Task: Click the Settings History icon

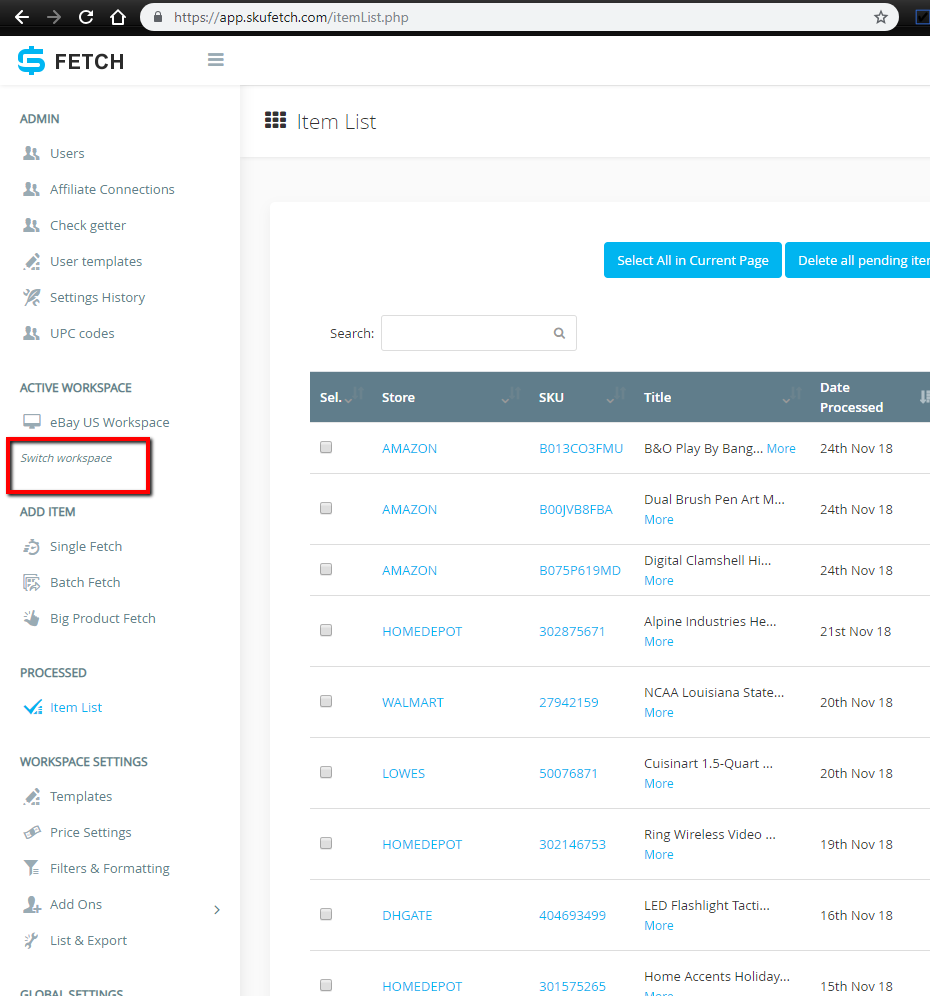Action: [x=31, y=297]
